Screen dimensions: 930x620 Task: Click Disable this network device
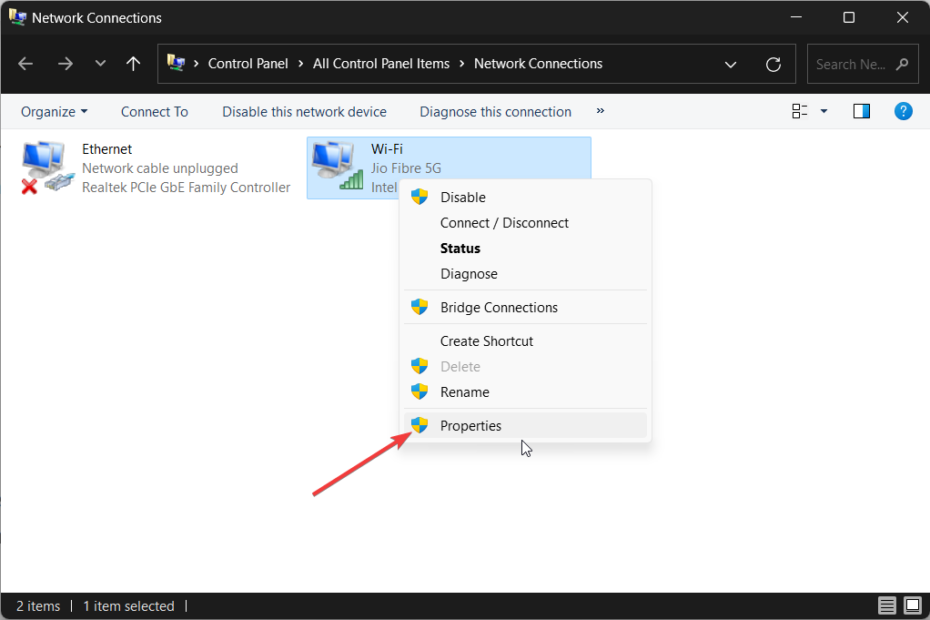coord(304,111)
